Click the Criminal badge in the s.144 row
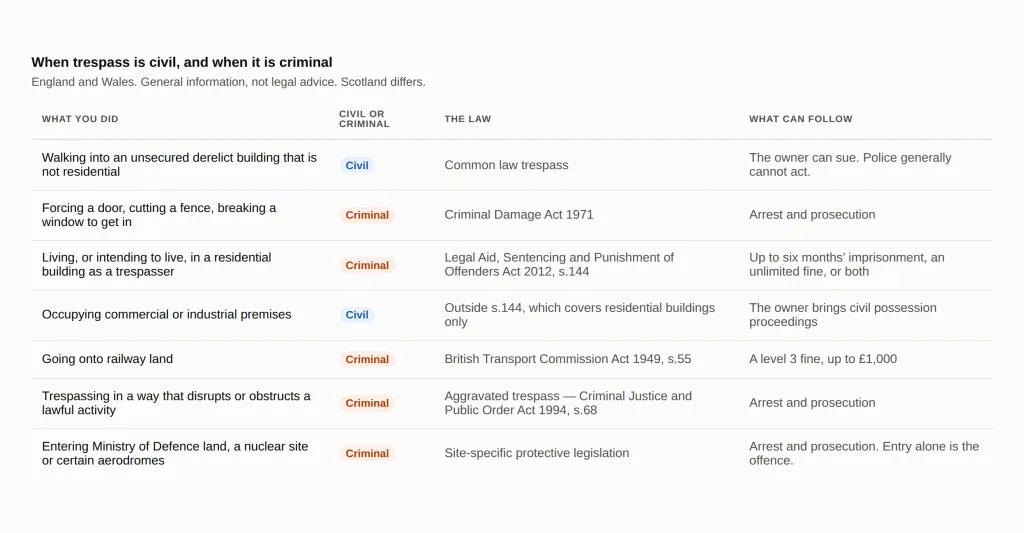Screen dimensions: 1024x533 pos(367,265)
